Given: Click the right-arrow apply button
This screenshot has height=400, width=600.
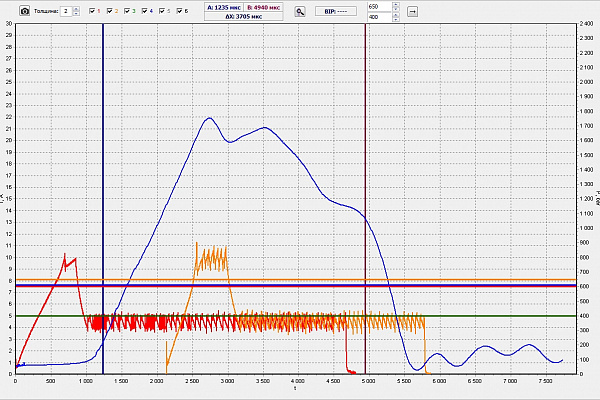Looking at the screenshot, I should pos(412,11).
